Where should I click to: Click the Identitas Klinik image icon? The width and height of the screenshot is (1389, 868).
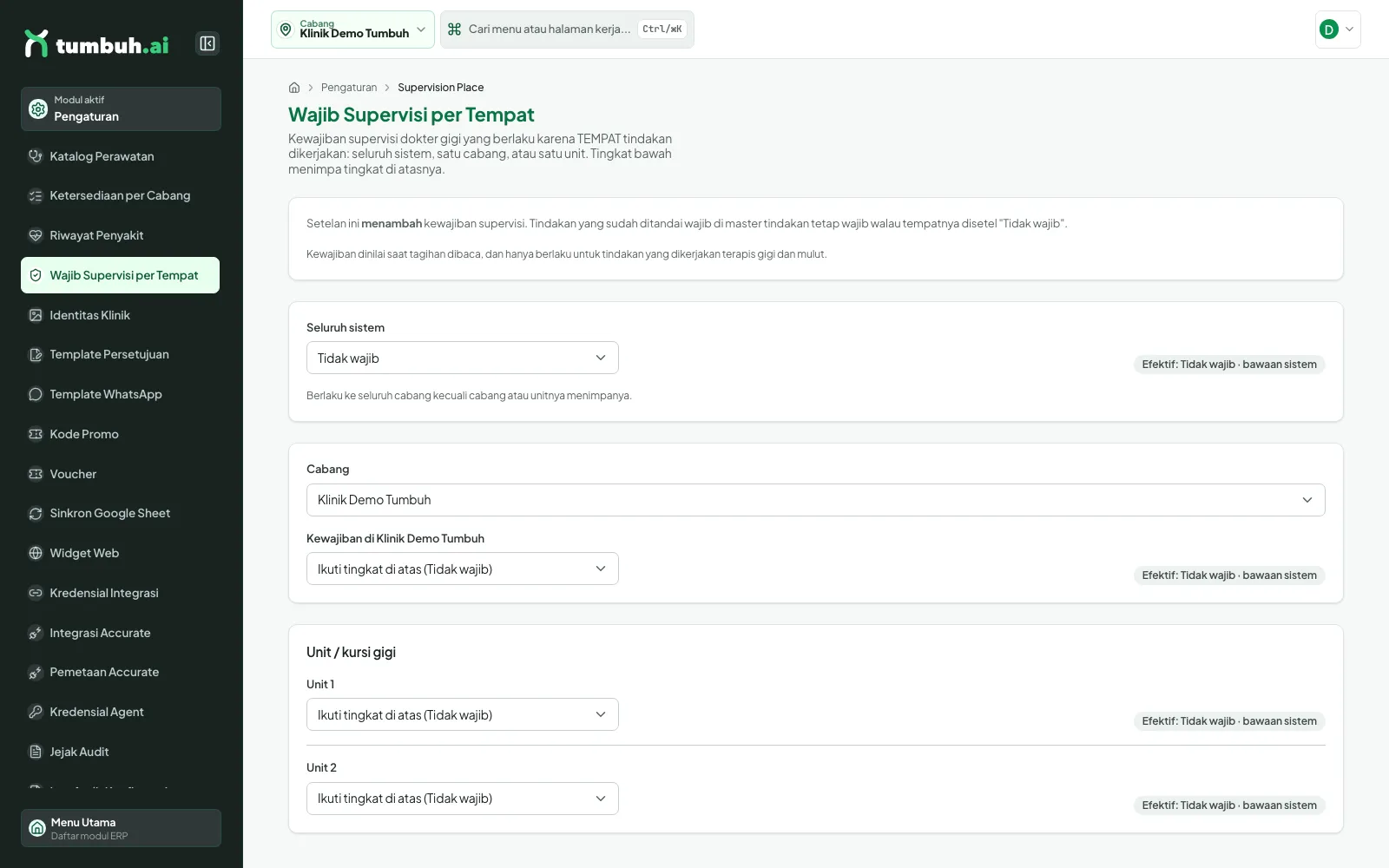pos(36,315)
